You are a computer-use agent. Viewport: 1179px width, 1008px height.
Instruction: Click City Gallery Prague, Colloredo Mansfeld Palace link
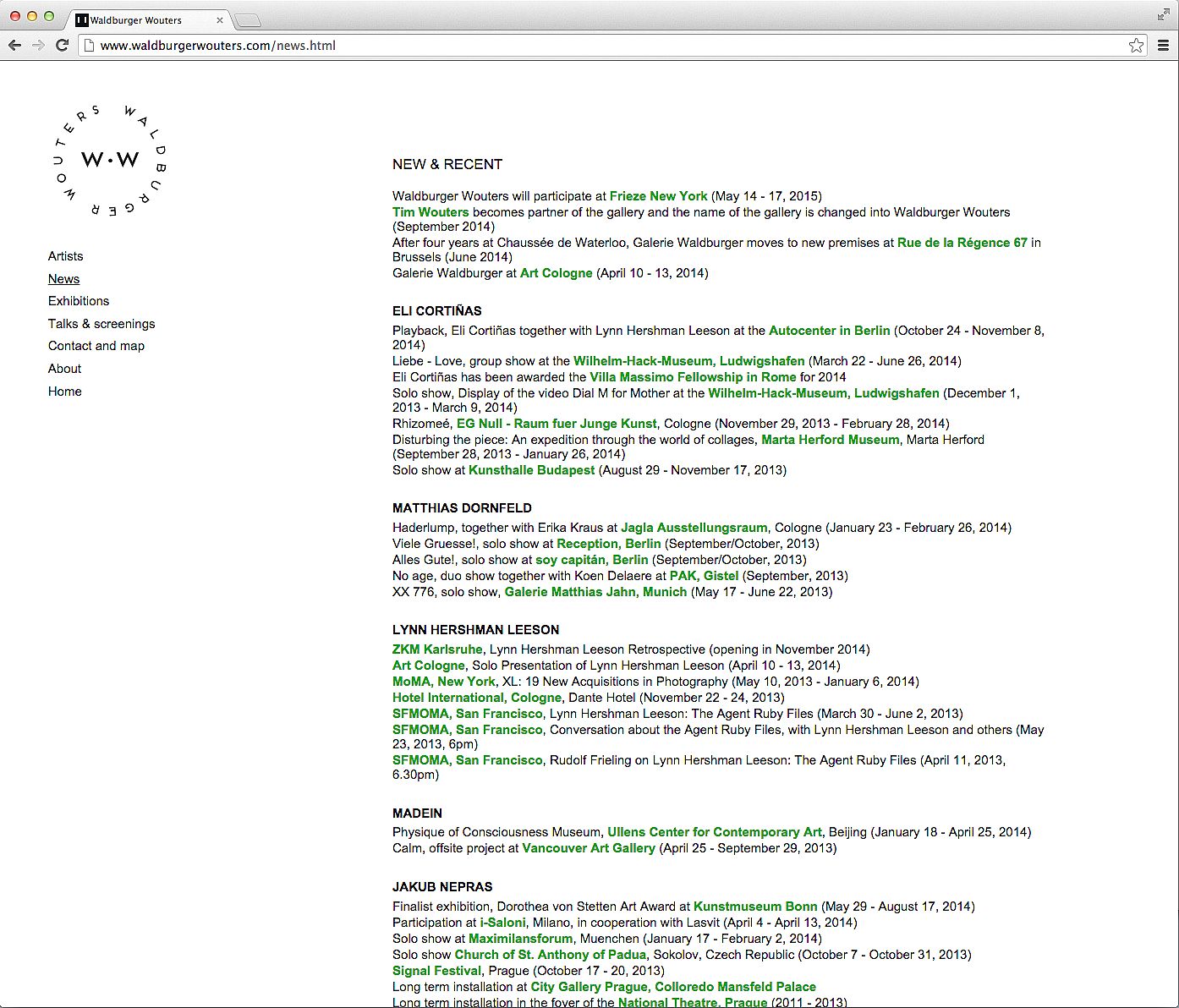[x=673, y=987]
